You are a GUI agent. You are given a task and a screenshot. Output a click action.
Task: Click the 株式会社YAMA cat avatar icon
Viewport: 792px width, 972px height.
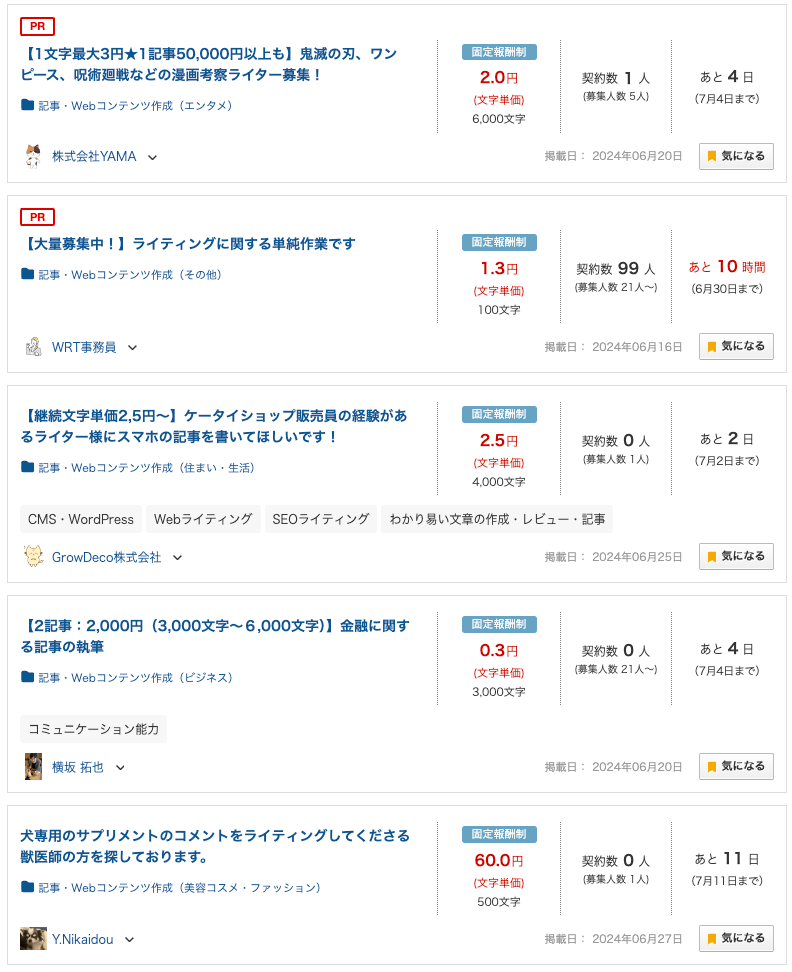coord(33,156)
